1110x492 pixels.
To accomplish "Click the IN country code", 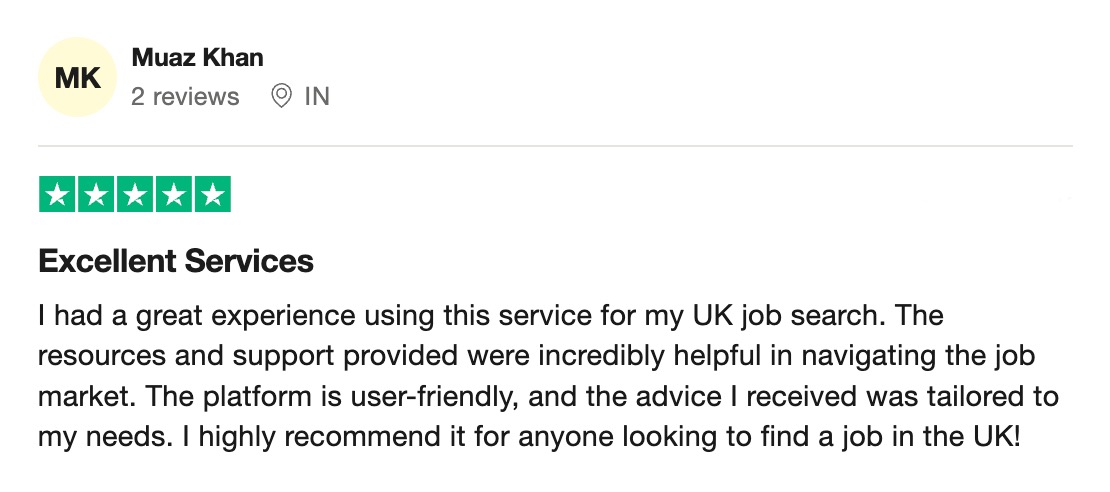I will (317, 96).
